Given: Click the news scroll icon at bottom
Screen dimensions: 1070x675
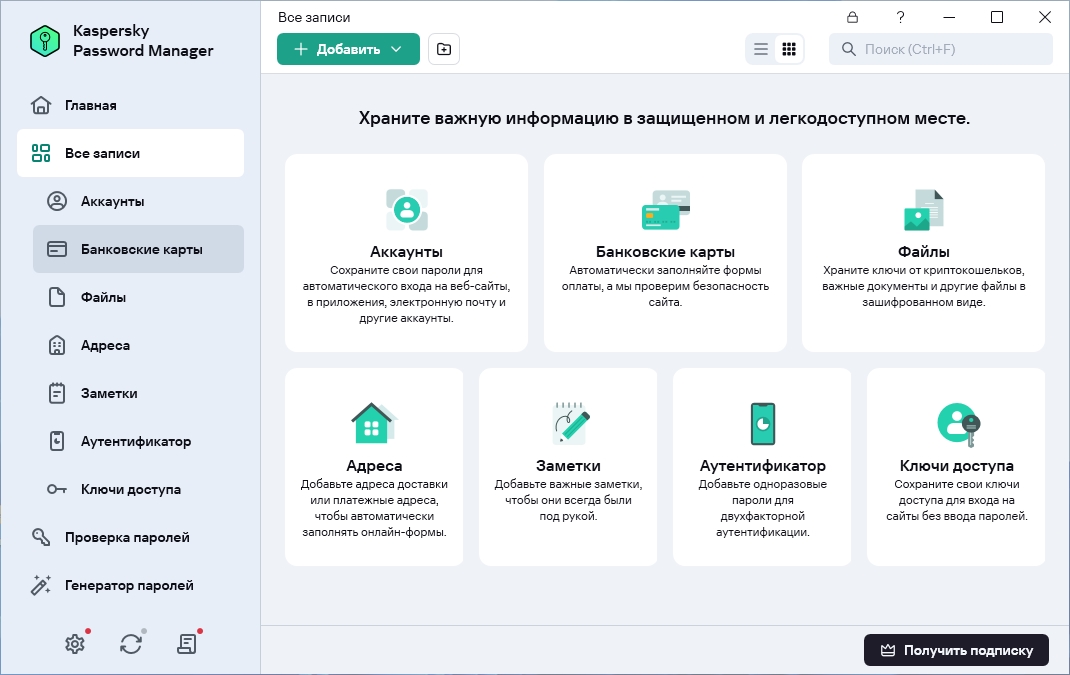Looking at the screenshot, I should coord(186,644).
